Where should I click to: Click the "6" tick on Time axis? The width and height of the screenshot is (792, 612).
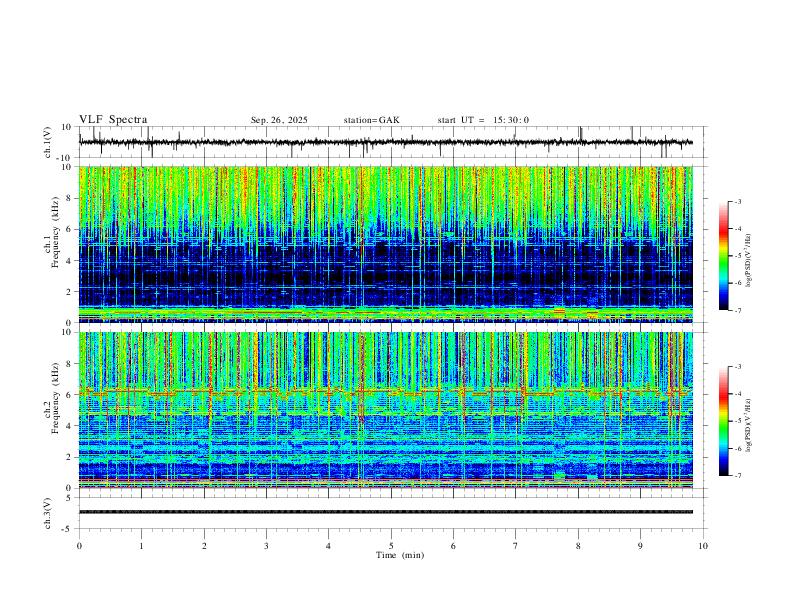click(453, 546)
